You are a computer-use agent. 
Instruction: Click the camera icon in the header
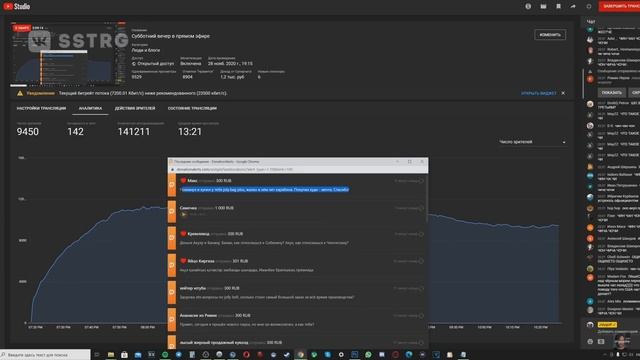click(x=543, y=6)
